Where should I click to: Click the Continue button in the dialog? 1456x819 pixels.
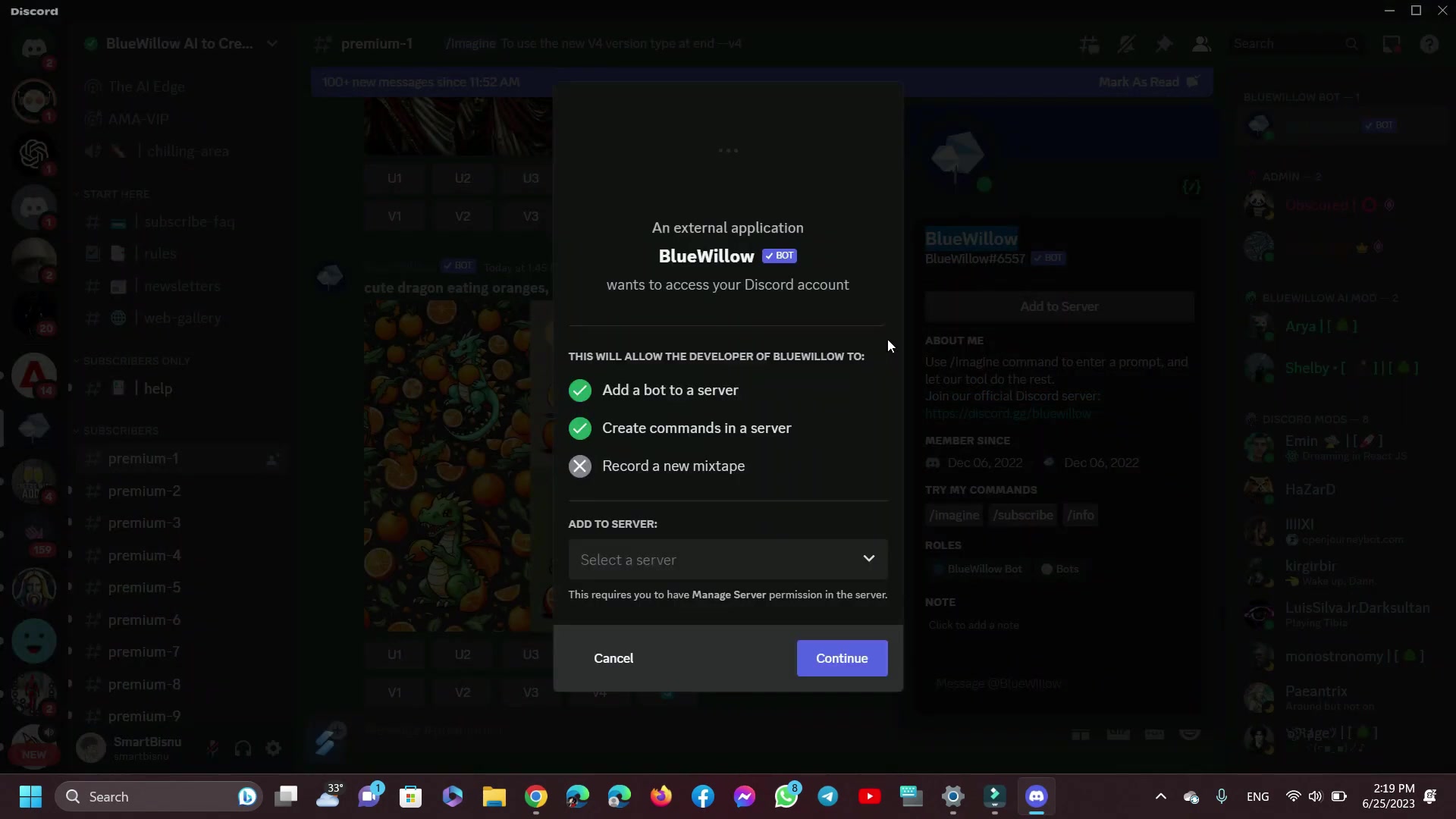(842, 658)
